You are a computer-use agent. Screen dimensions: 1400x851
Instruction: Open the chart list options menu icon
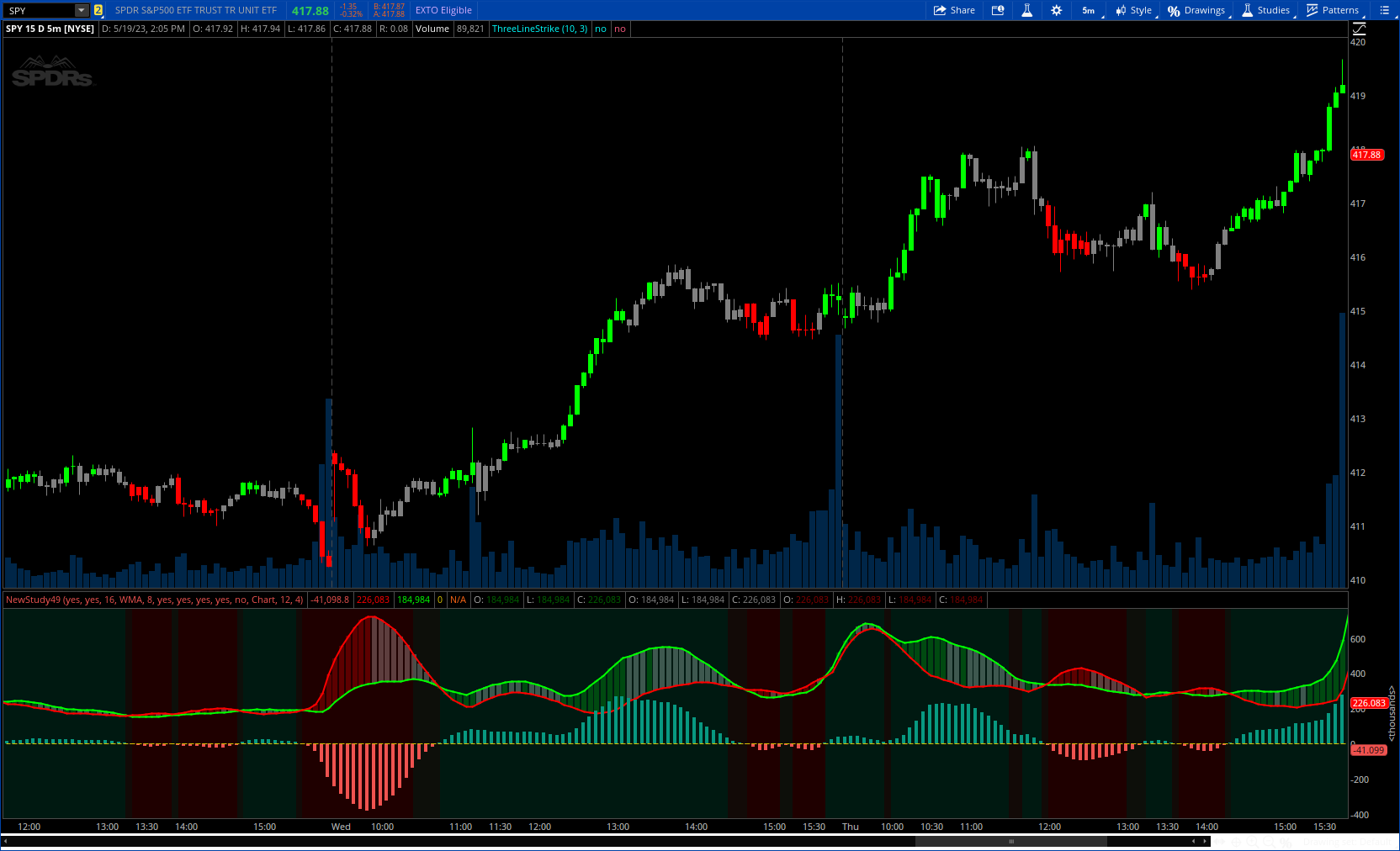coord(1384,10)
